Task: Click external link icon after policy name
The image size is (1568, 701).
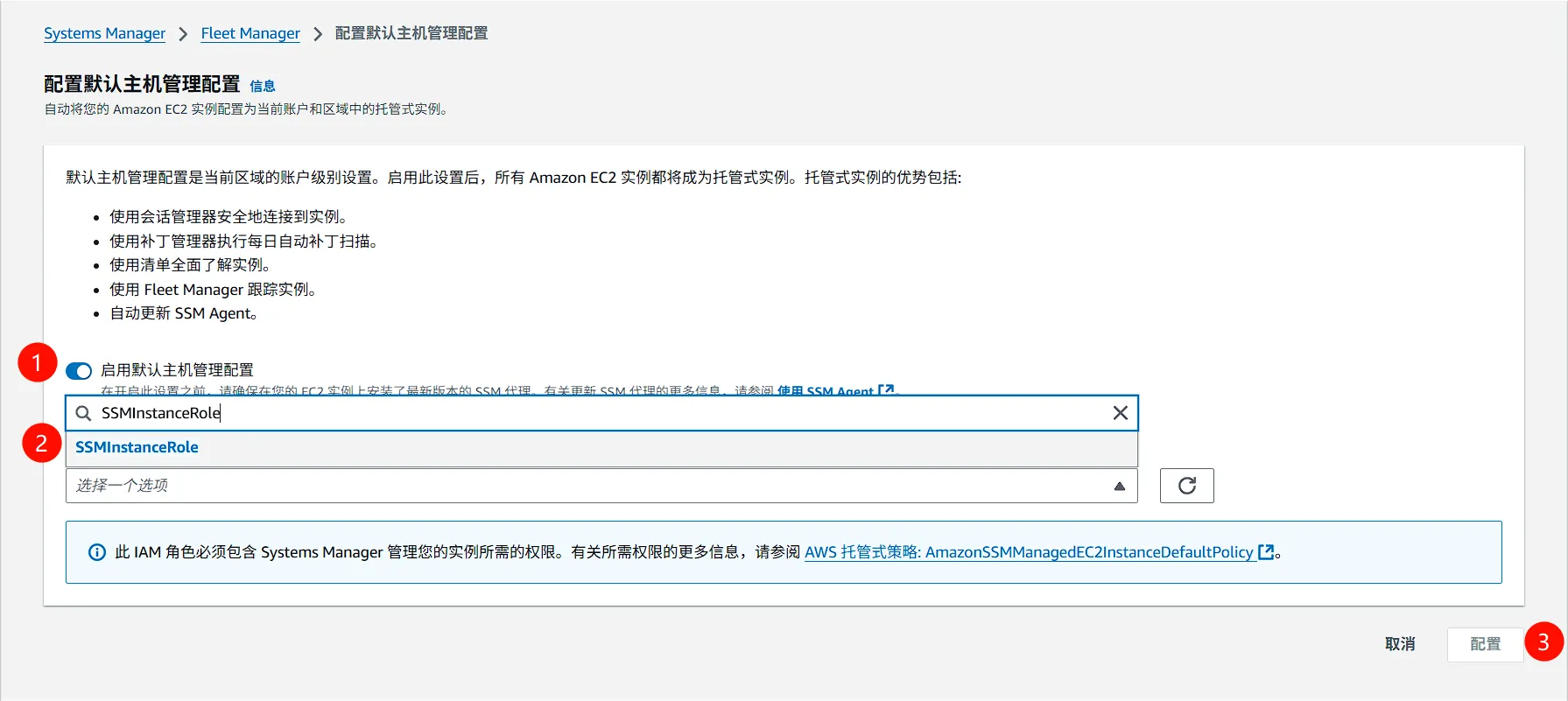Action: pyautogui.click(x=1266, y=552)
